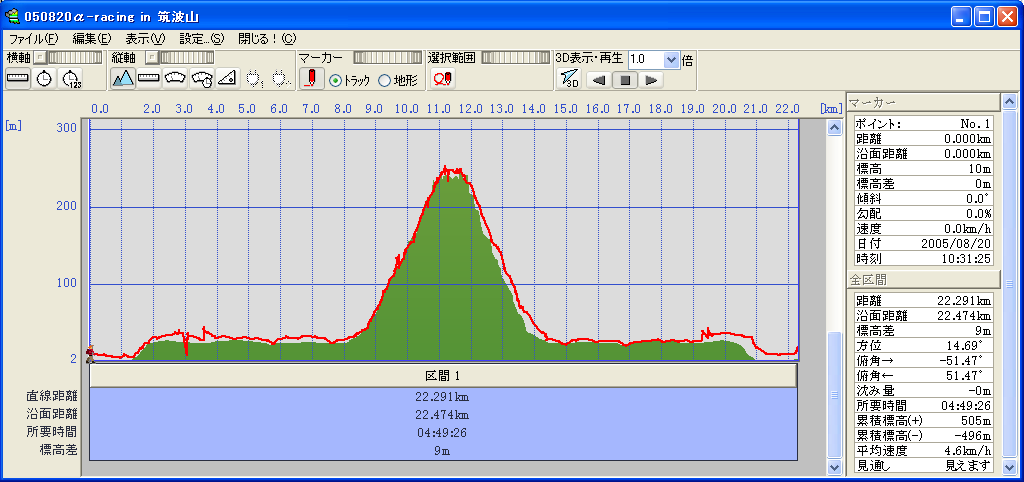Image resolution: width=1024 pixels, height=482 pixels.
Task: Select elevation mountain profile for vertical axis
Action: point(122,79)
